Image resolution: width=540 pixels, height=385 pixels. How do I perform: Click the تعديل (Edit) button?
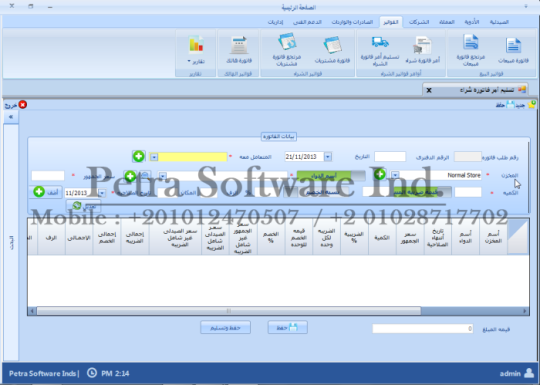click(x=84, y=206)
